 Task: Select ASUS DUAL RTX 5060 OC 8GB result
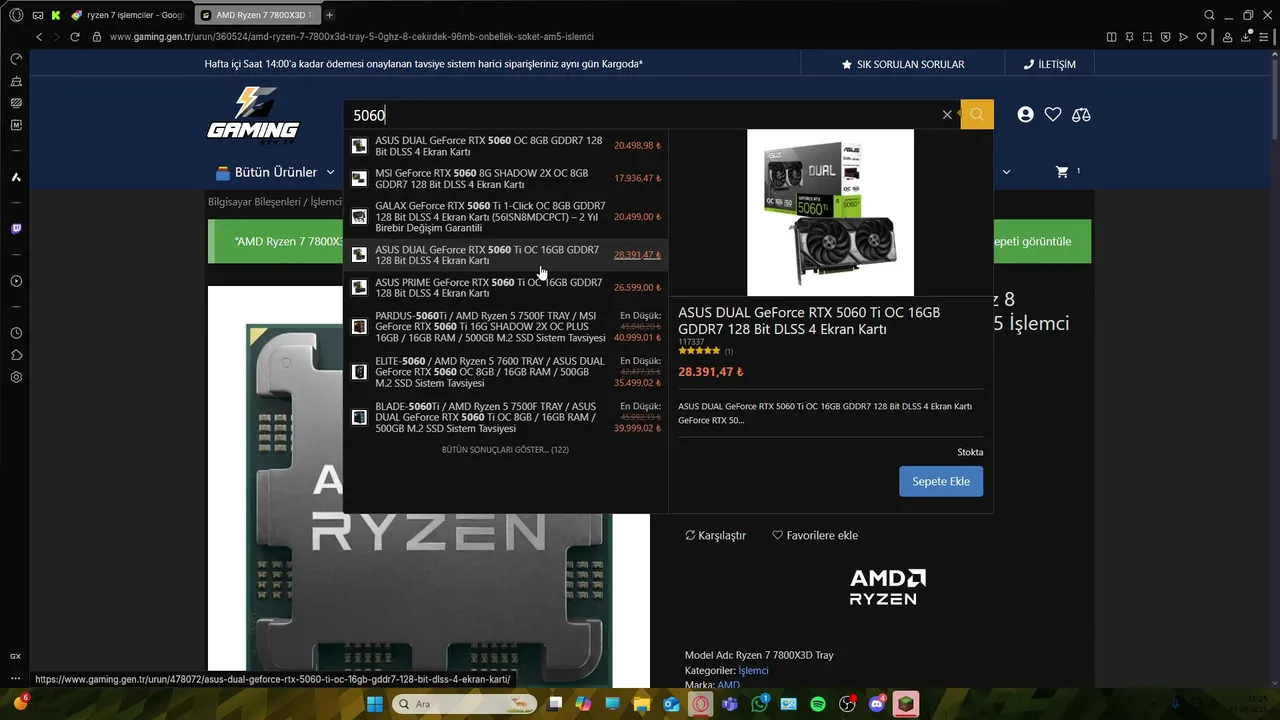coord(505,146)
